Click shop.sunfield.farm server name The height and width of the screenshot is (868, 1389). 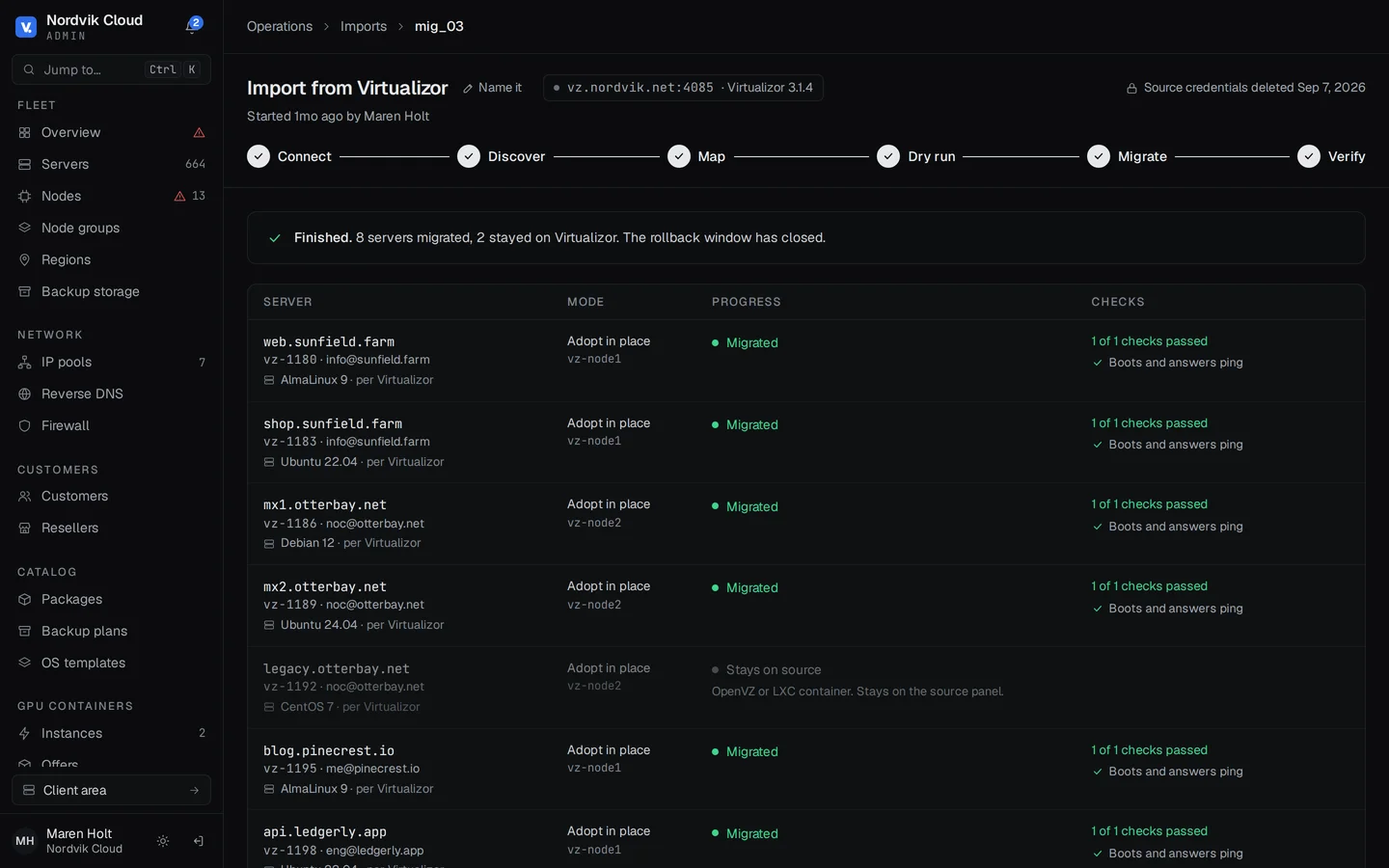coord(333,423)
